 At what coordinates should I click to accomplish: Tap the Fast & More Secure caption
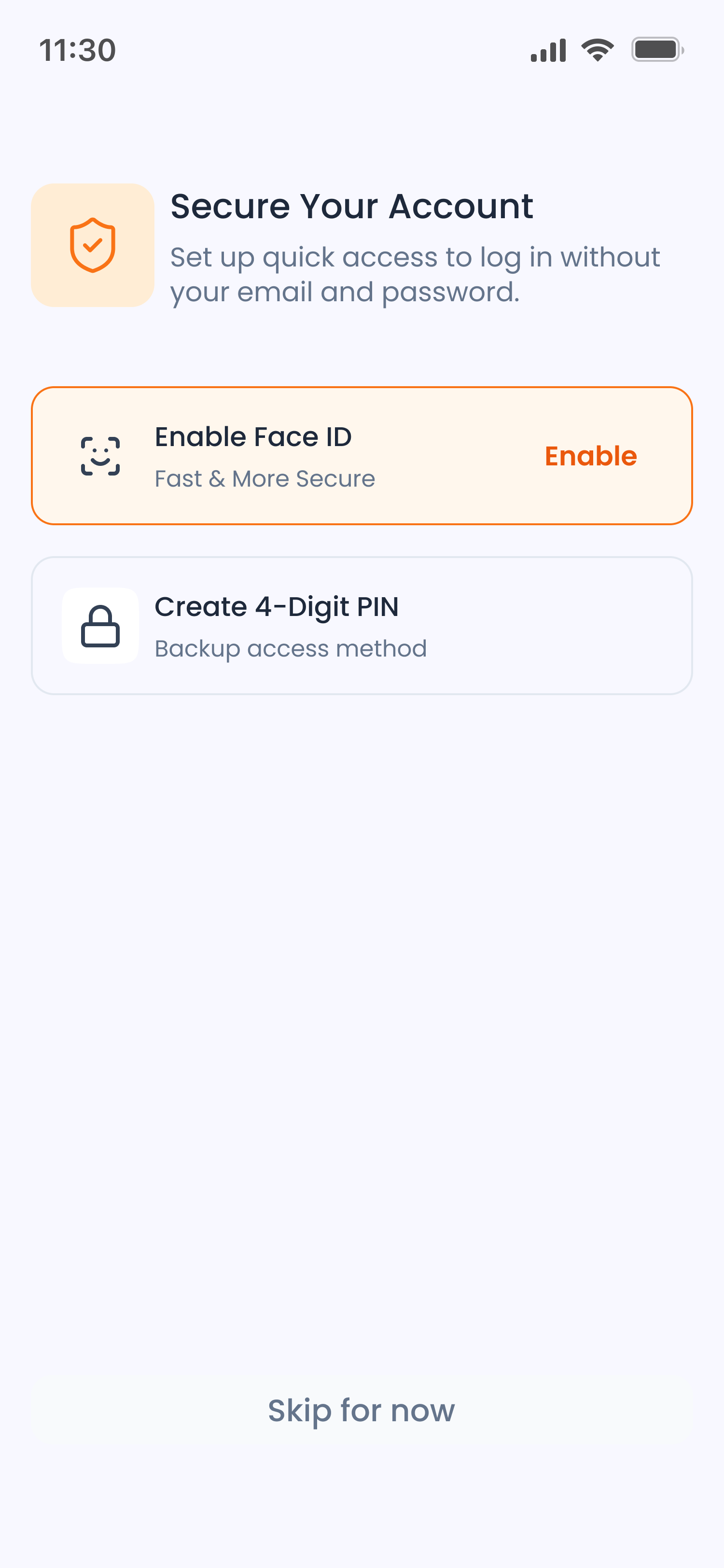[x=265, y=479]
